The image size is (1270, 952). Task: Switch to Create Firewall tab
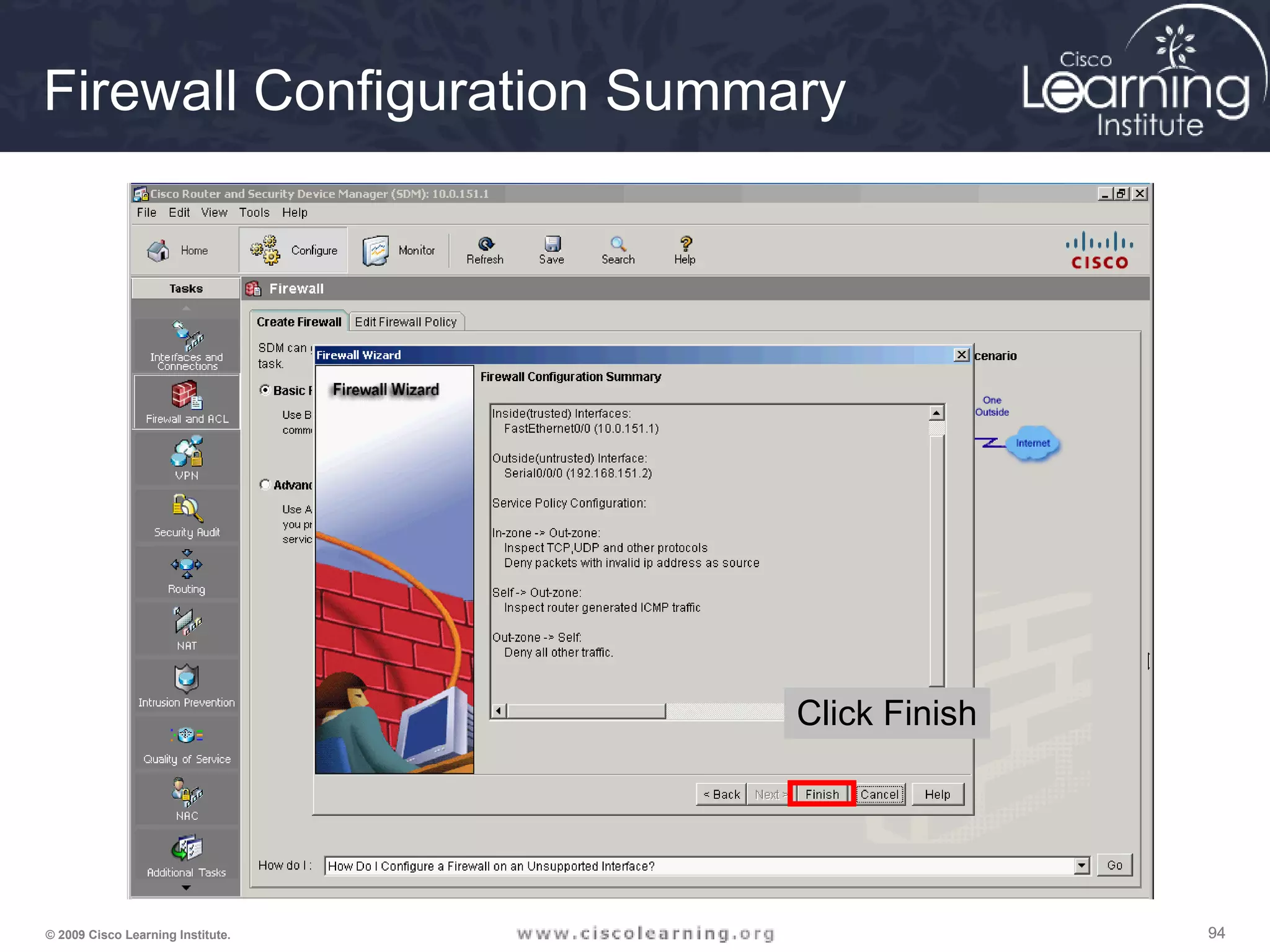299,322
